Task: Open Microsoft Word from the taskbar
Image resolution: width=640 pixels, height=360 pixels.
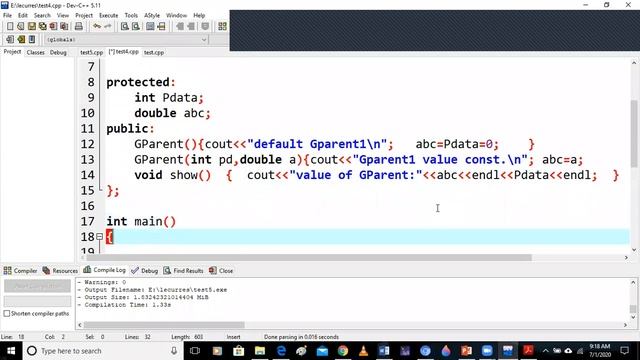Action: point(384,351)
